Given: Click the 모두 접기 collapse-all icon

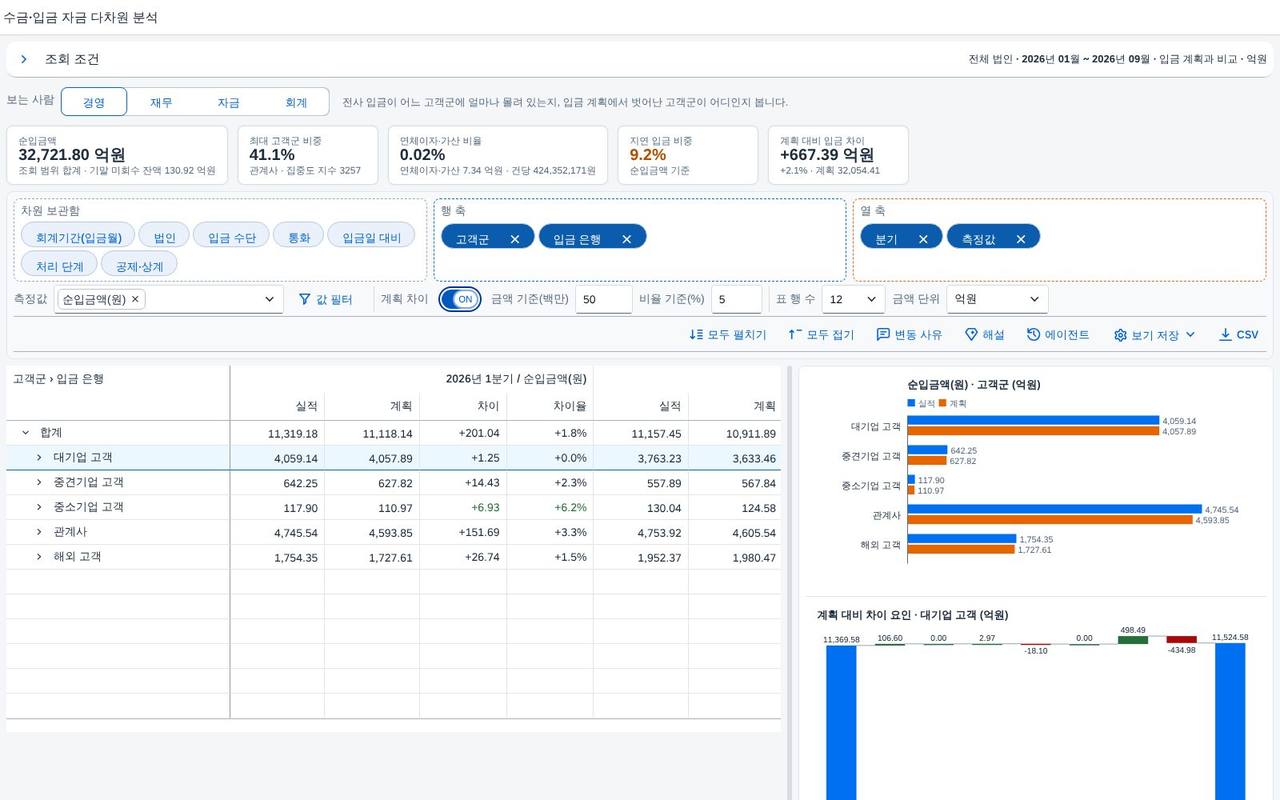Looking at the screenshot, I should point(795,335).
